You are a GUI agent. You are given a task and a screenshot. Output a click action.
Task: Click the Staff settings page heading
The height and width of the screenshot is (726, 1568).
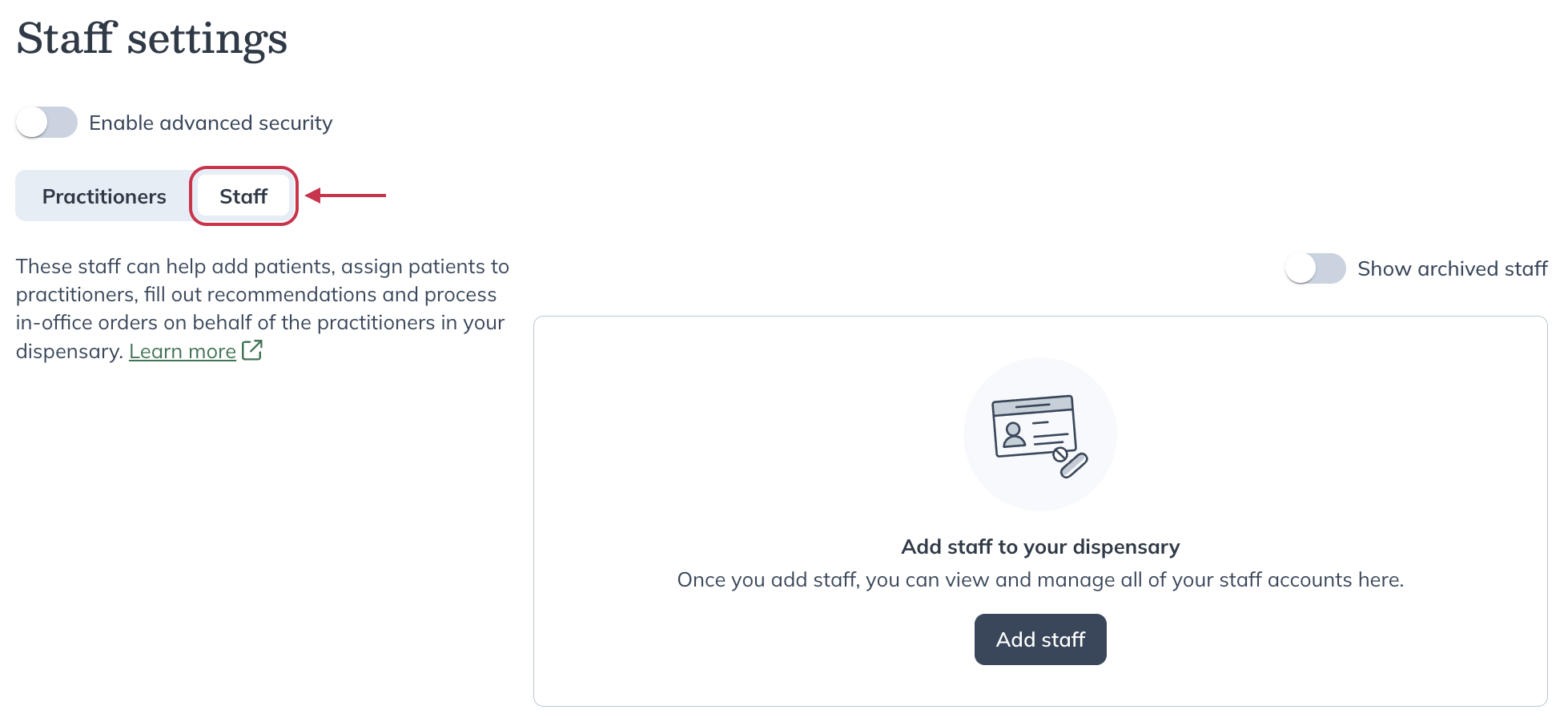[153, 38]
